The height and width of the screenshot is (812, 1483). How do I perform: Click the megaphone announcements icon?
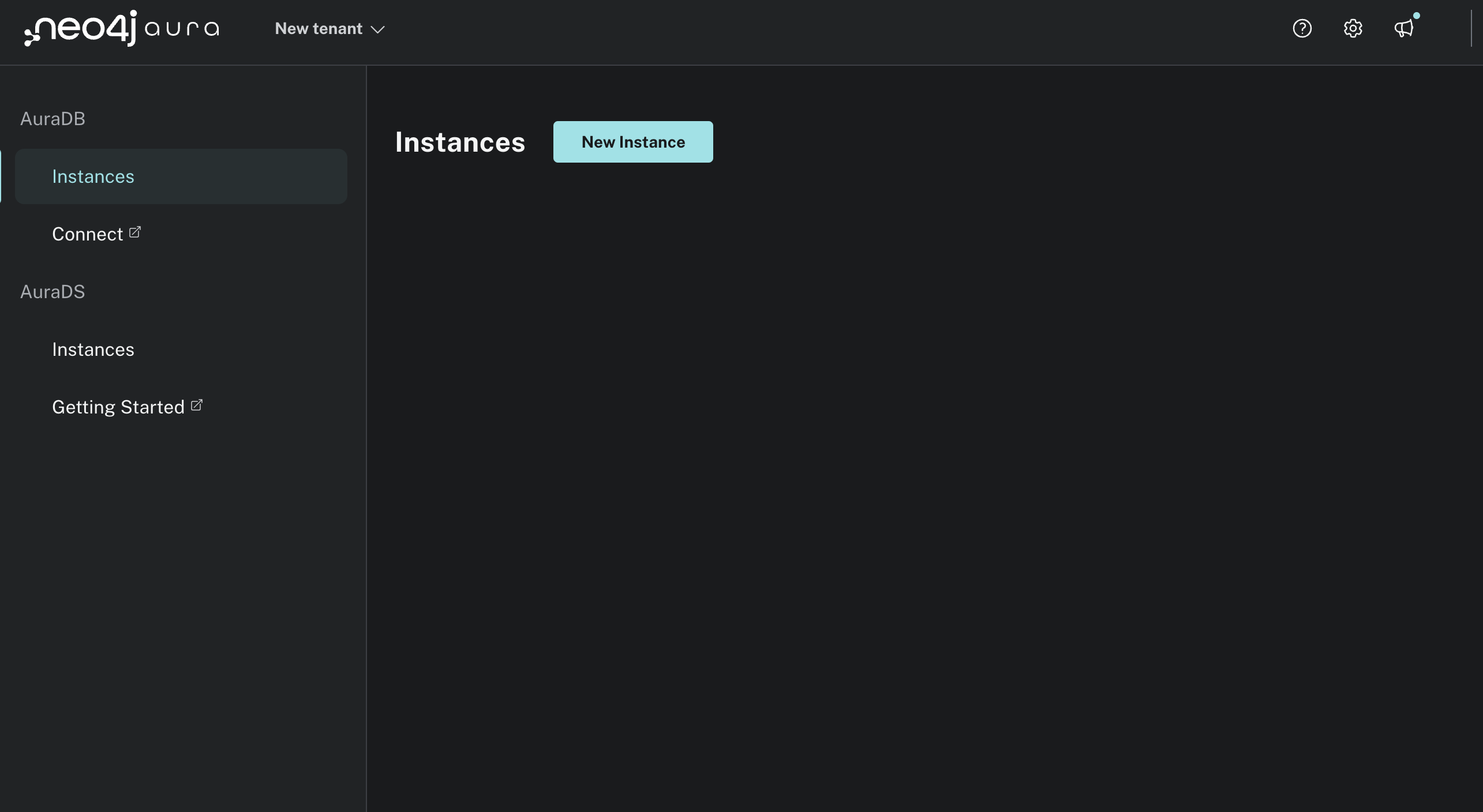[x=1403, y=28]
